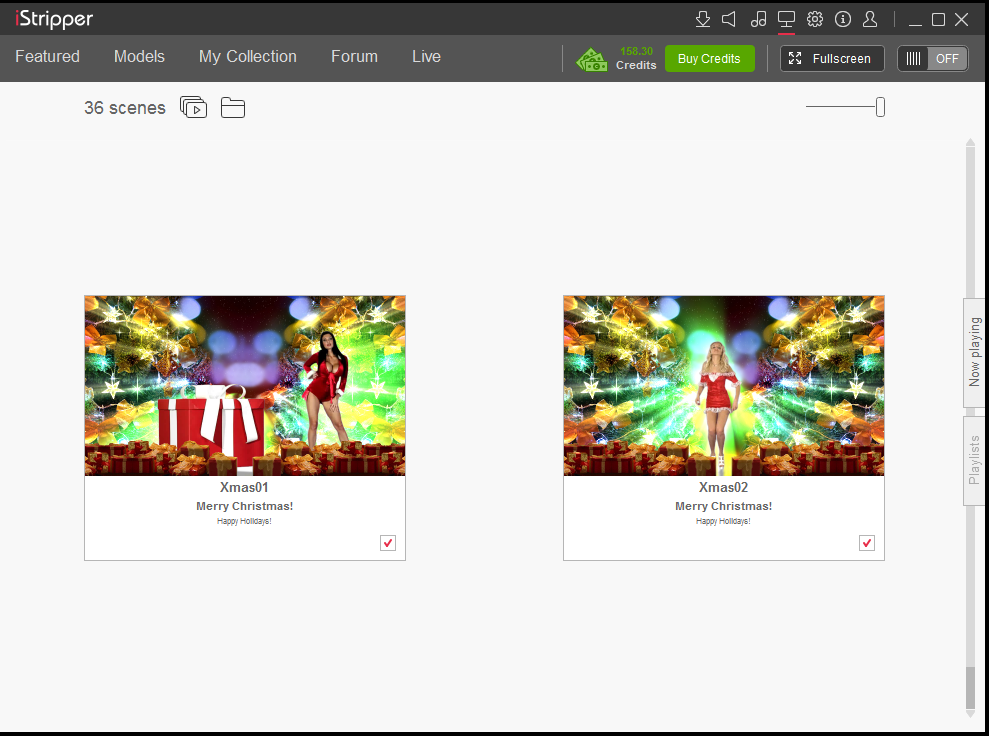
Task: Click the information circle icon
Action: 843,20
